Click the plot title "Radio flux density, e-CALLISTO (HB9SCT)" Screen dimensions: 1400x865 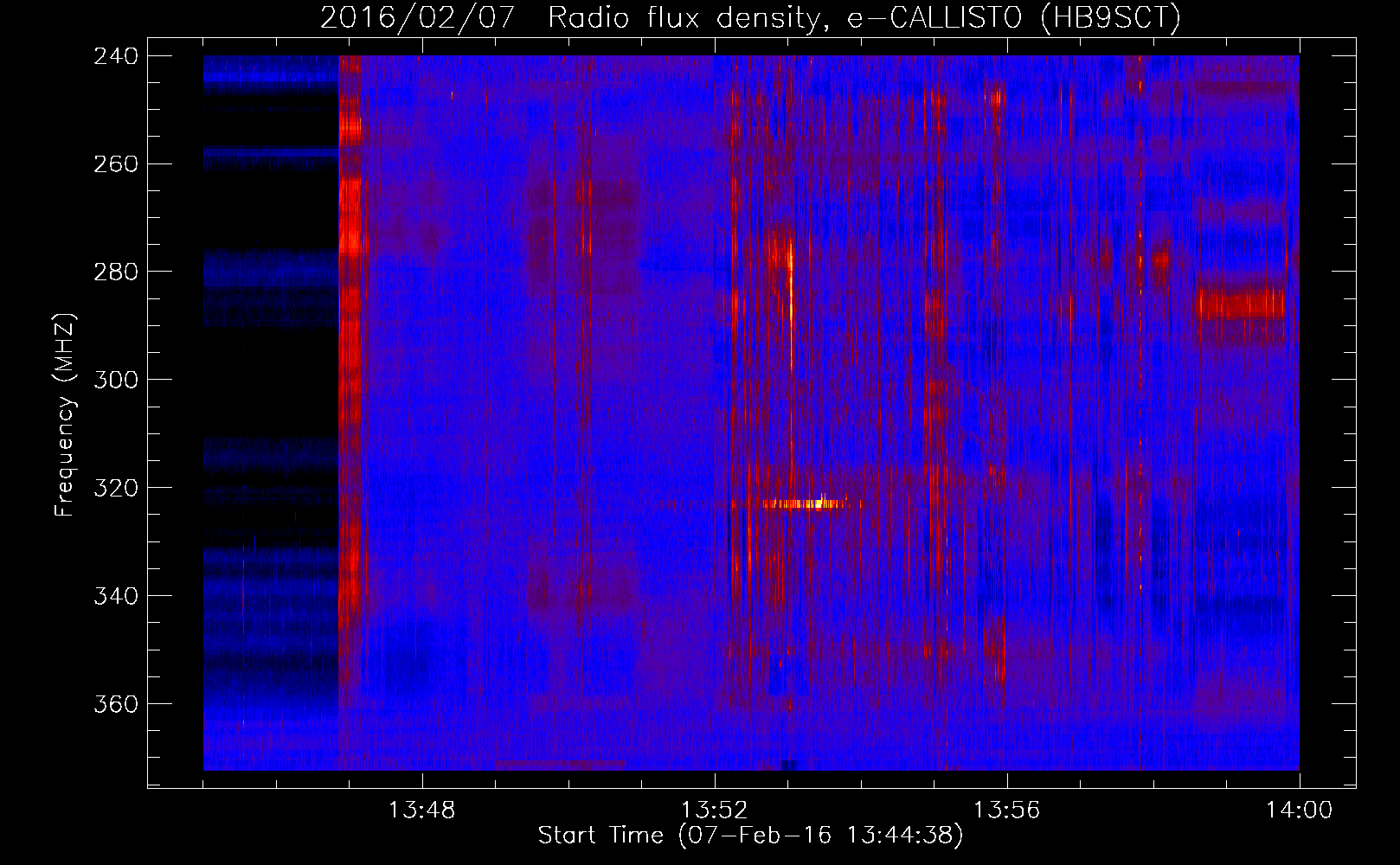coord(864,17)
